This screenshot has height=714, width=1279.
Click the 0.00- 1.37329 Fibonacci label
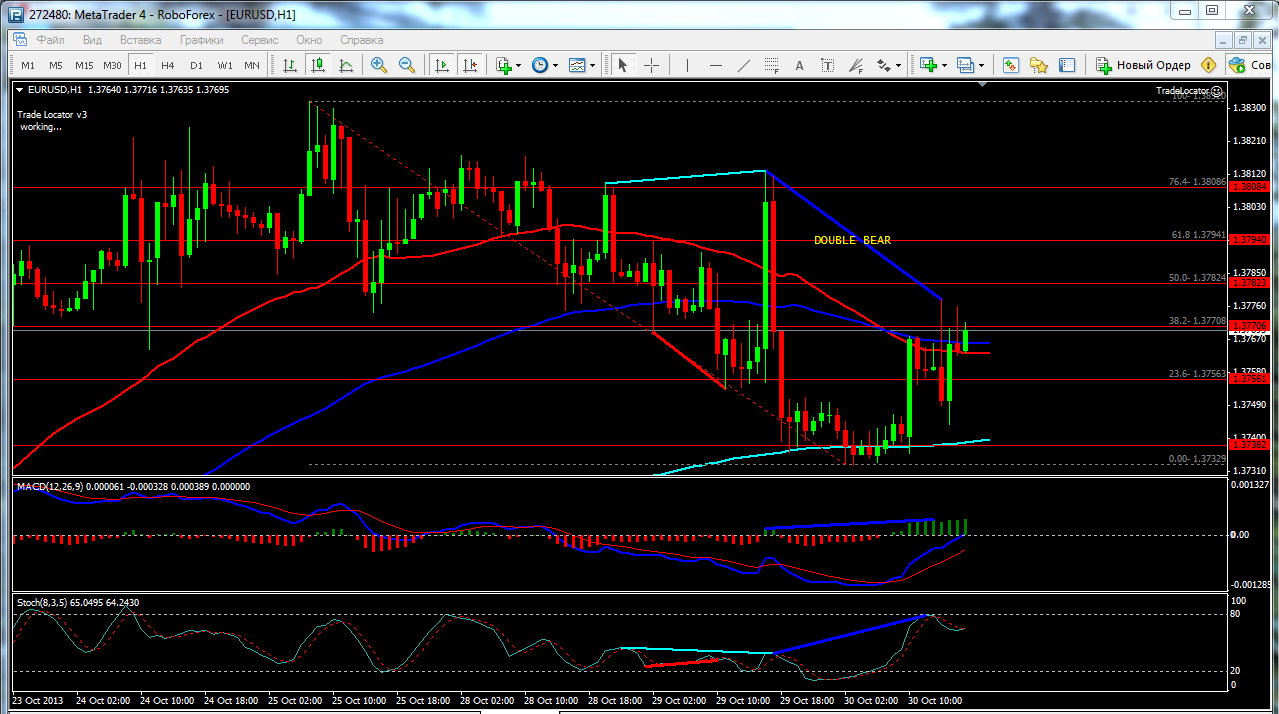pos(1197,459)
